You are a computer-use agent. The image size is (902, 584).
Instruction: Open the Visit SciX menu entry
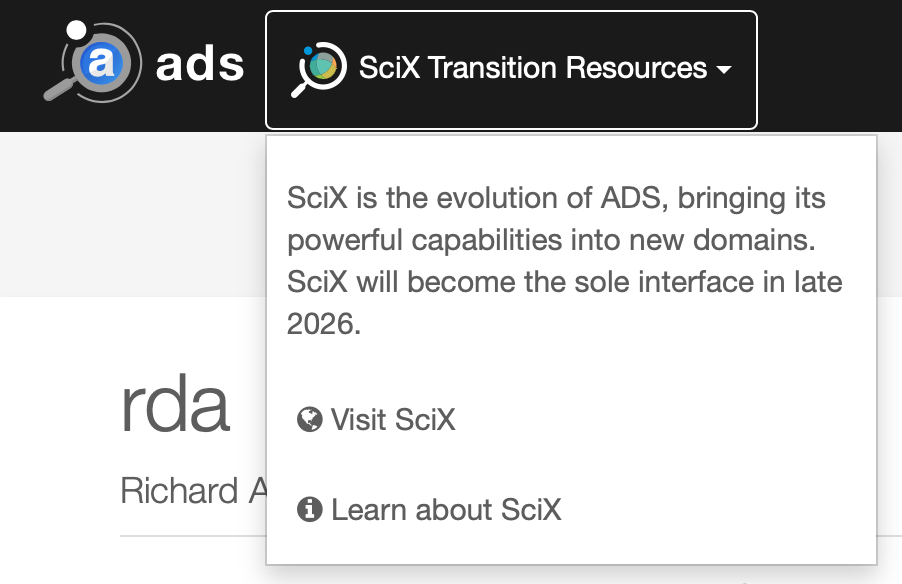pos(392,419)
